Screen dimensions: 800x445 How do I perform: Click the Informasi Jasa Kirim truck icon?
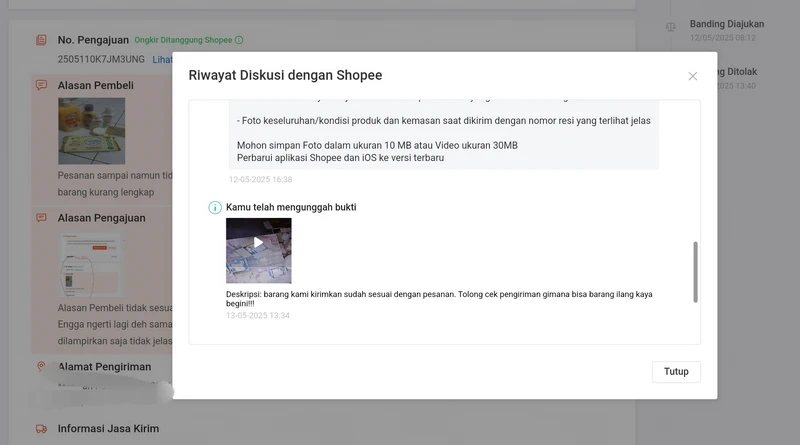point(41,429)
